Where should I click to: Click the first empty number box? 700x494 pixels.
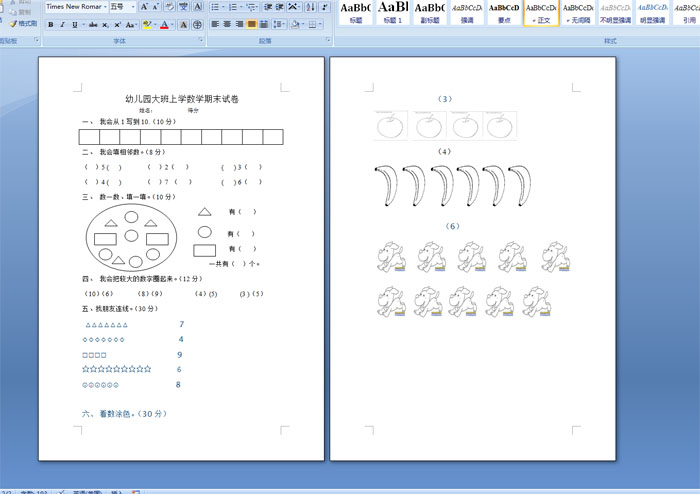(x=89, y=137)
